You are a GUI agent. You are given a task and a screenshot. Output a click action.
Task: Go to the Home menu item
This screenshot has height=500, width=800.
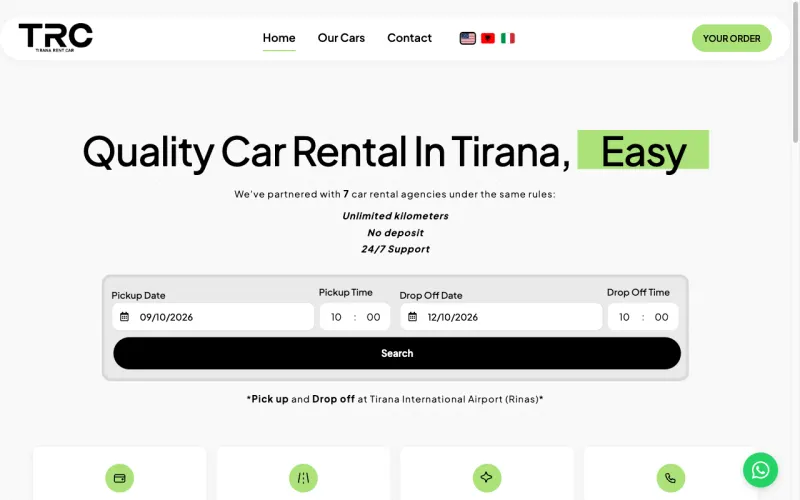tap(279, 38)
